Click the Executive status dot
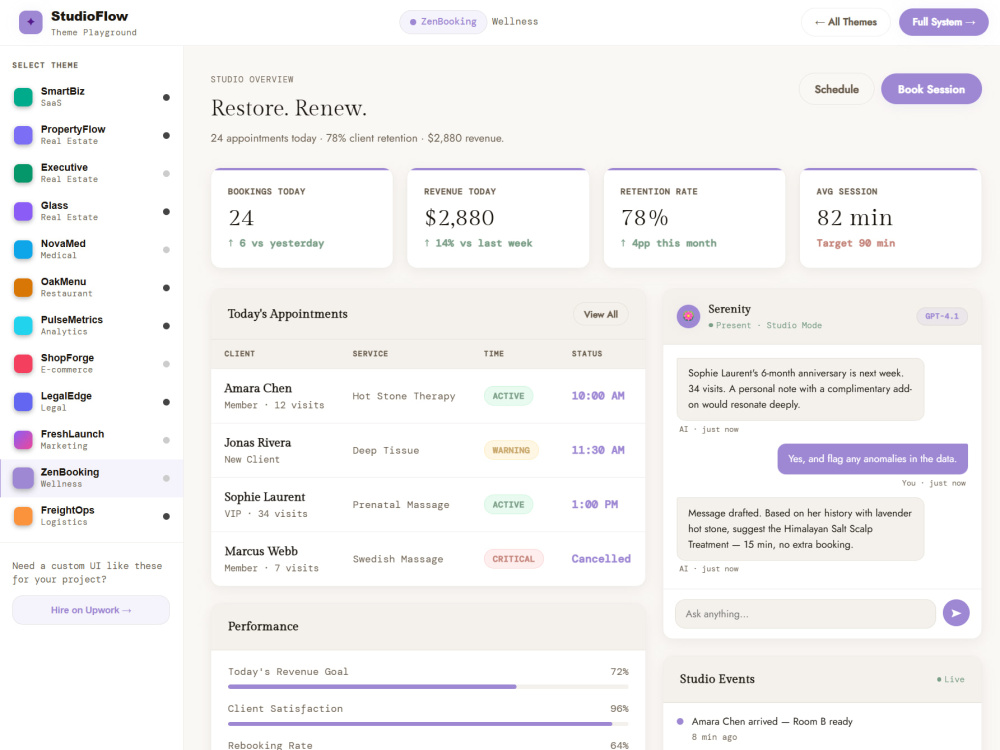 (x=166, y=173)
